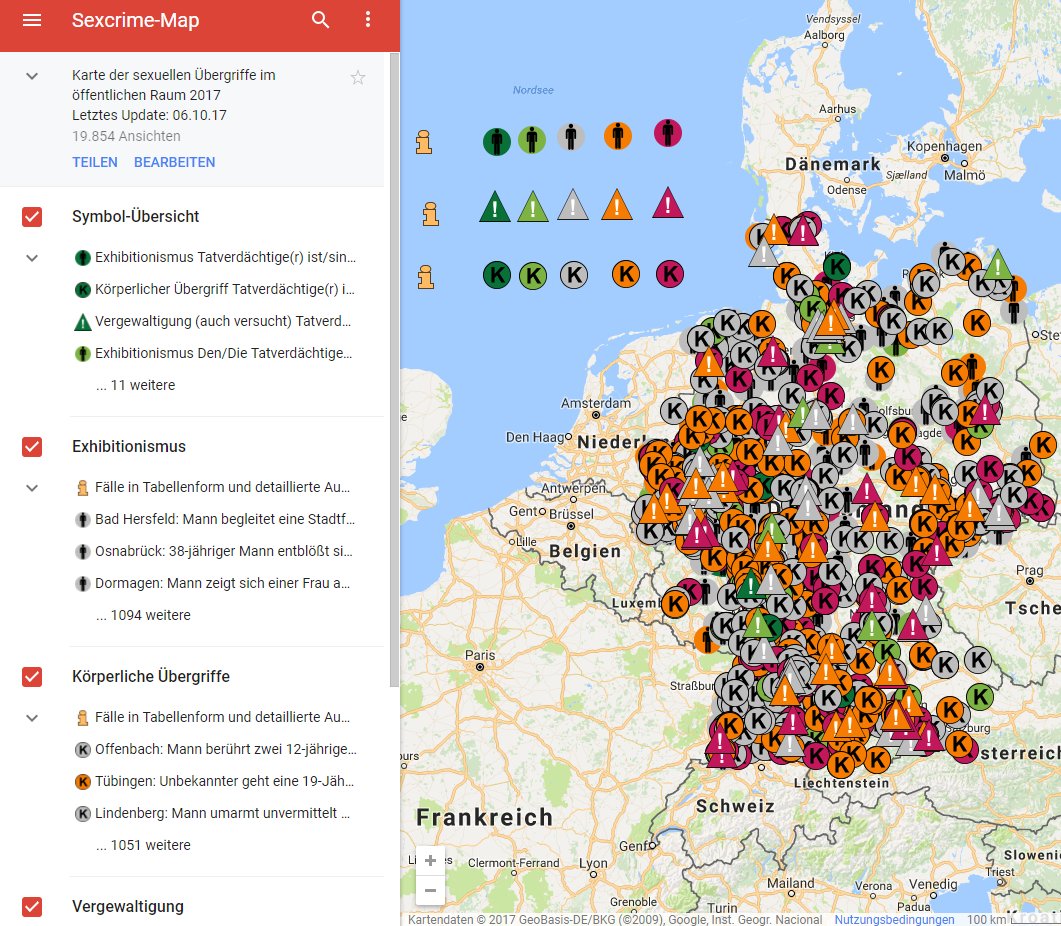Click the Symbol-Übersicht layer title
This screenshot has height=926, width=1061.
[135, 217]
